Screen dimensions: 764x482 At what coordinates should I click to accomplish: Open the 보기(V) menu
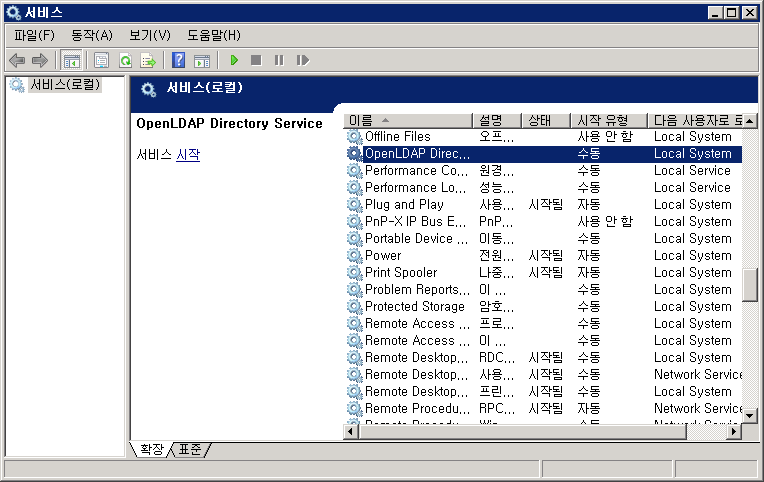pos(150,35)
